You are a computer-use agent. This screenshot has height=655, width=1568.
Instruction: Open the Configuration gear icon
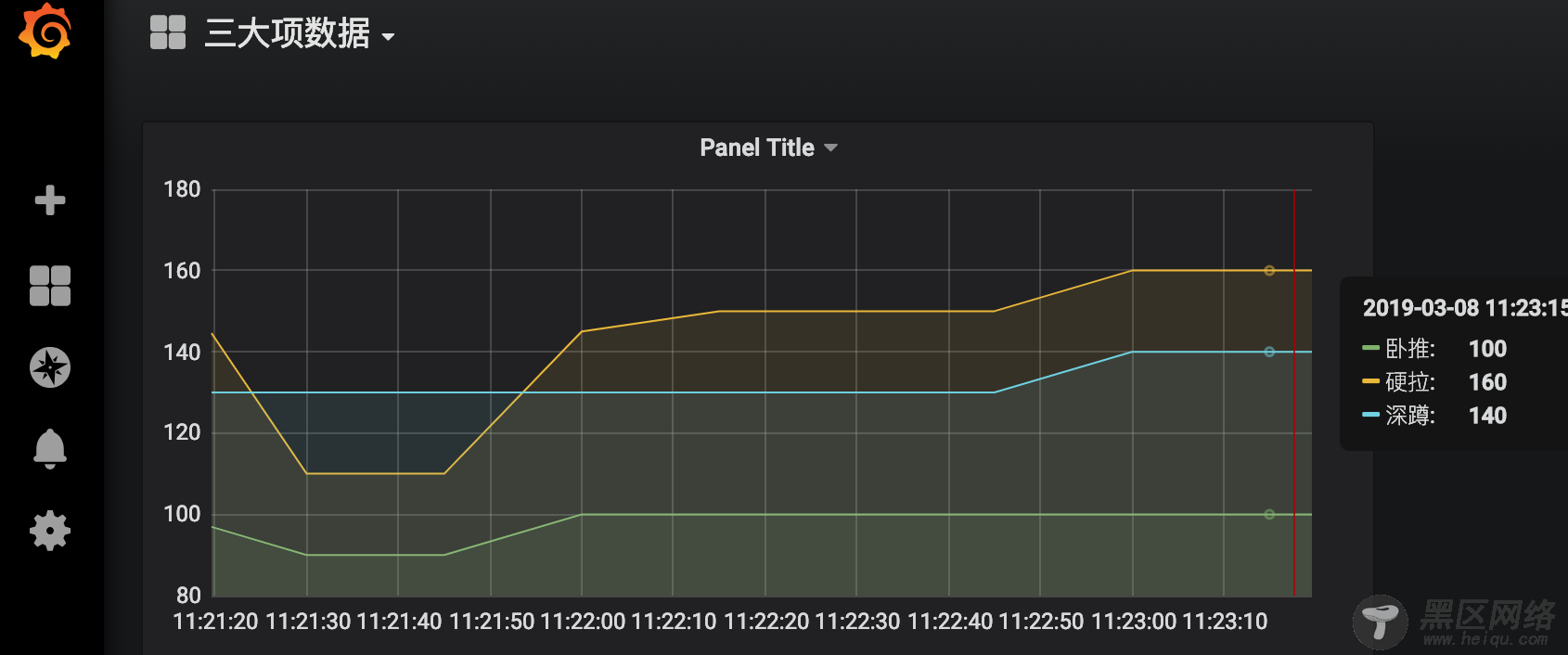tap(50, 531)
